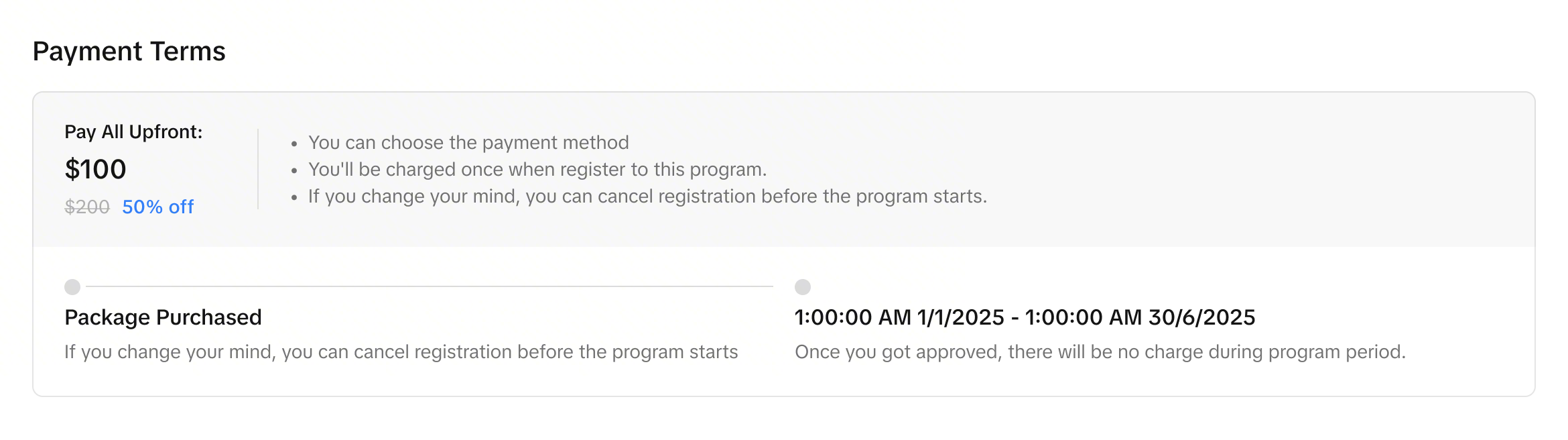Click the bullet point before charged once line
1568x440 pixels.
point(294,170)
